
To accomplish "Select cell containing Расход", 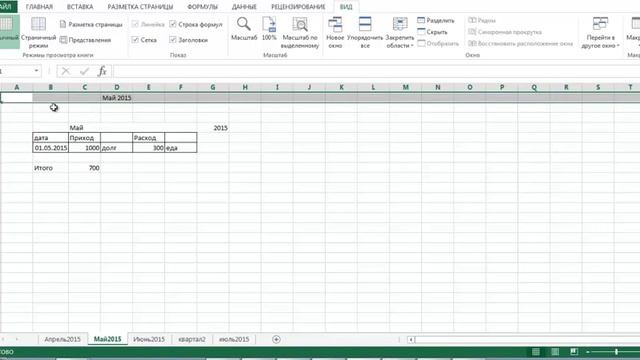I will [x=149, y=138].
